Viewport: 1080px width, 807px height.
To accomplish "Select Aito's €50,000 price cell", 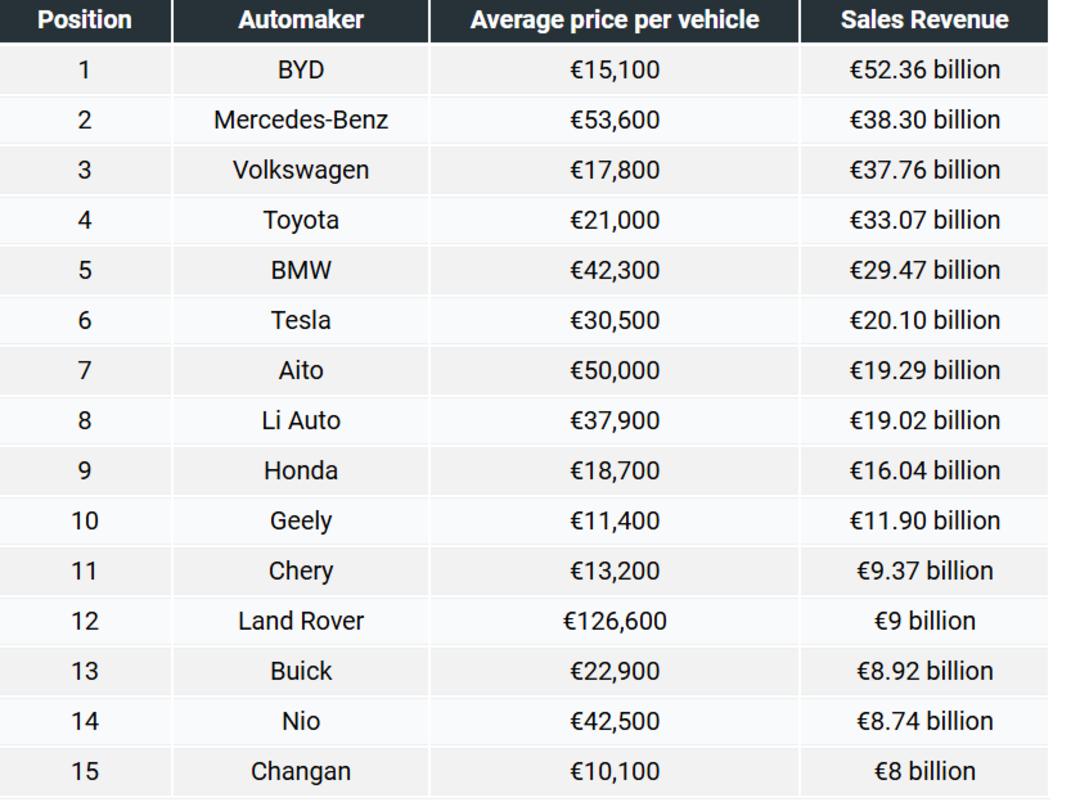I will (614, 370).
